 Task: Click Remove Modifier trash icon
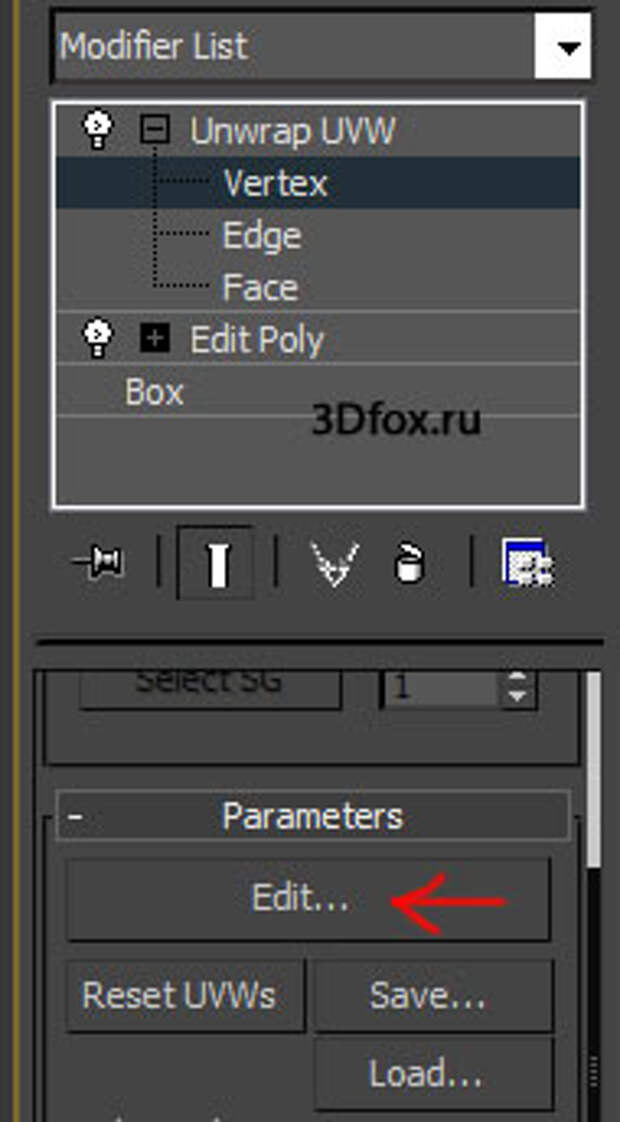410,563
